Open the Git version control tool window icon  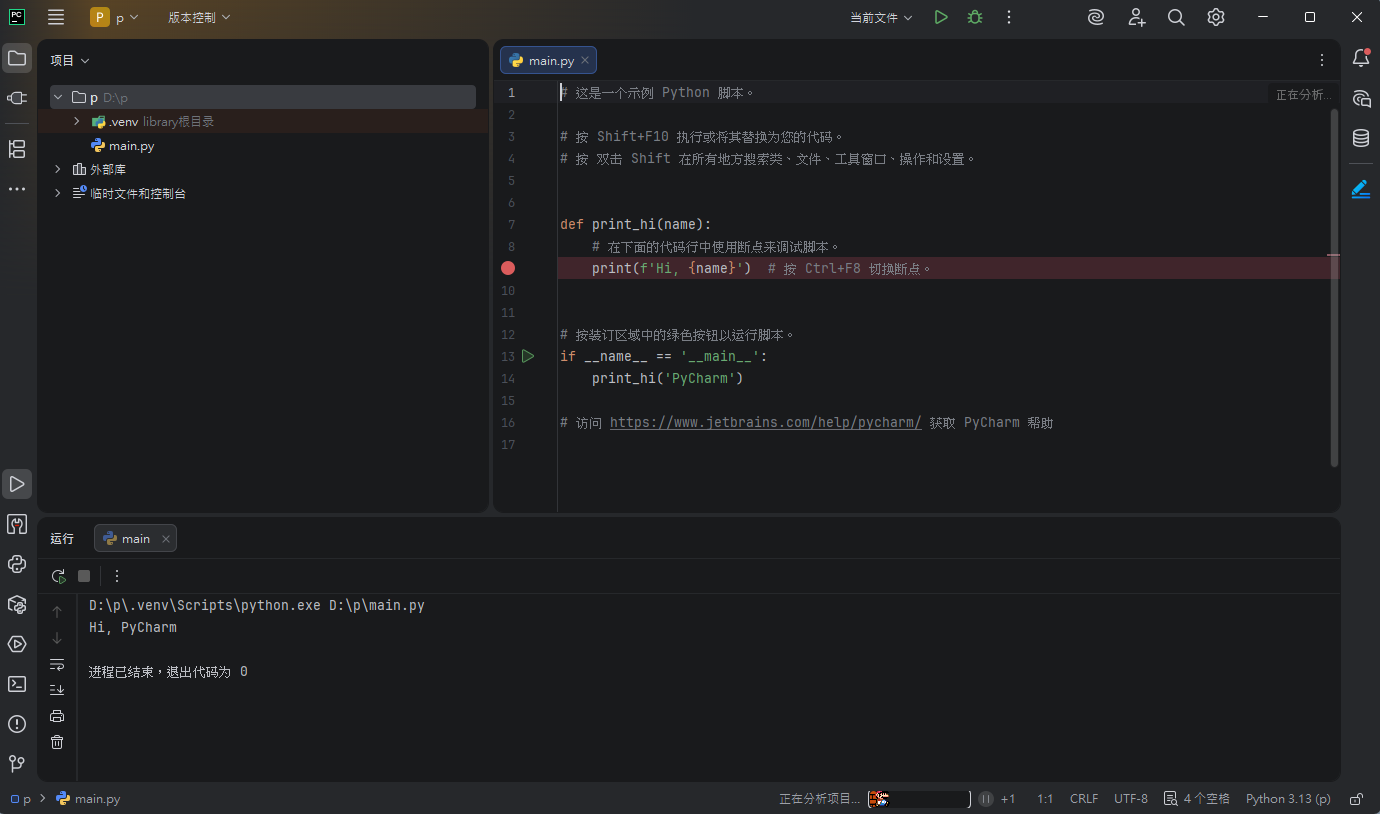click(x=17, y=764)
